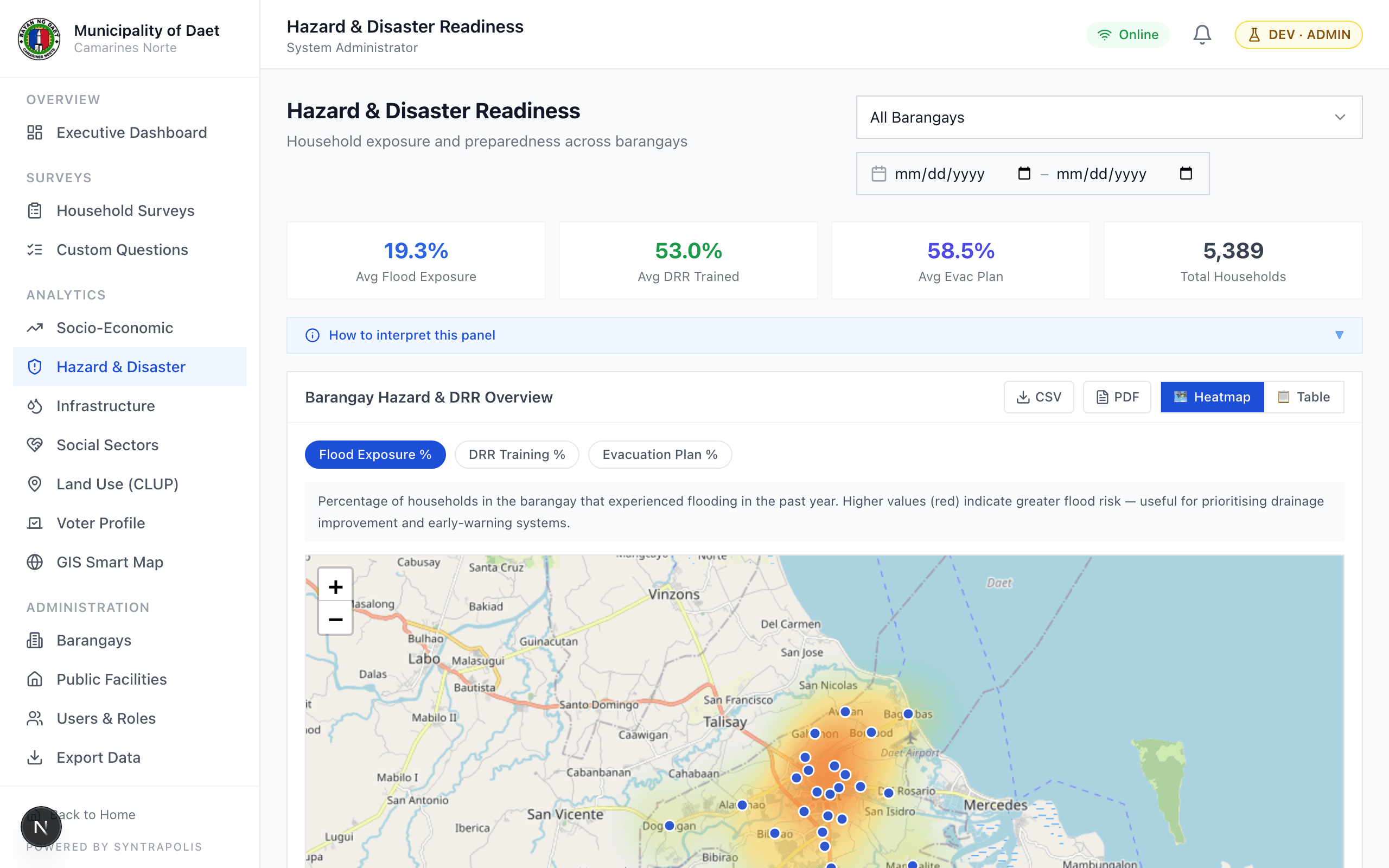
Task: Click the notification bell icon
Action: coord(1201,34)
